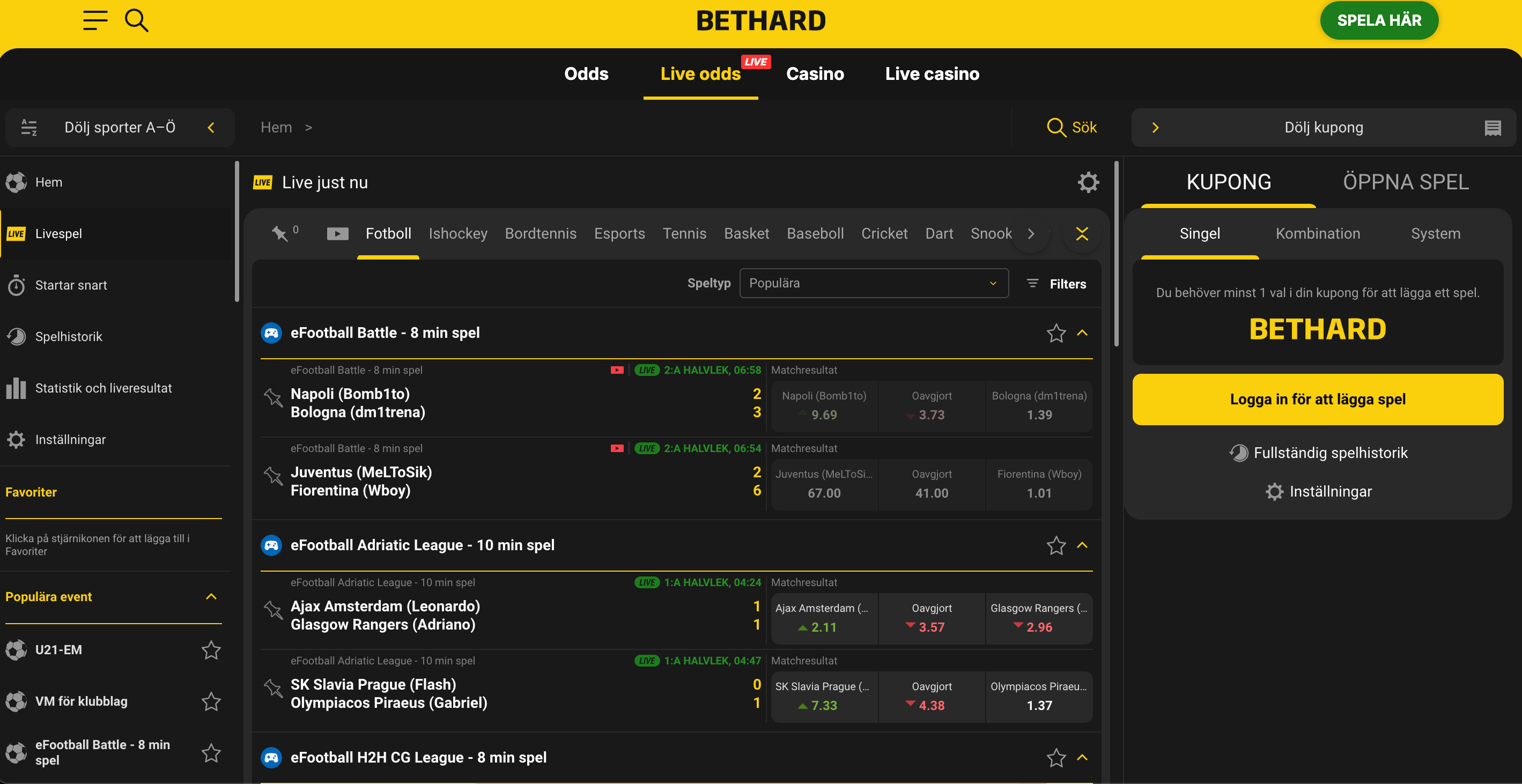Select the Kombination bet type tab
The width and height of the screenshot is (1522, 784).
(x=1318, y=233)
